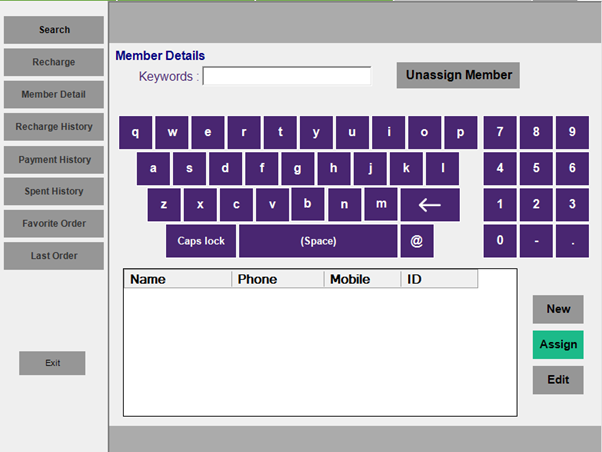The height and width of the screenshot is (452, 602).
Task: Open Favorite Order page
Action: (54, 223)
